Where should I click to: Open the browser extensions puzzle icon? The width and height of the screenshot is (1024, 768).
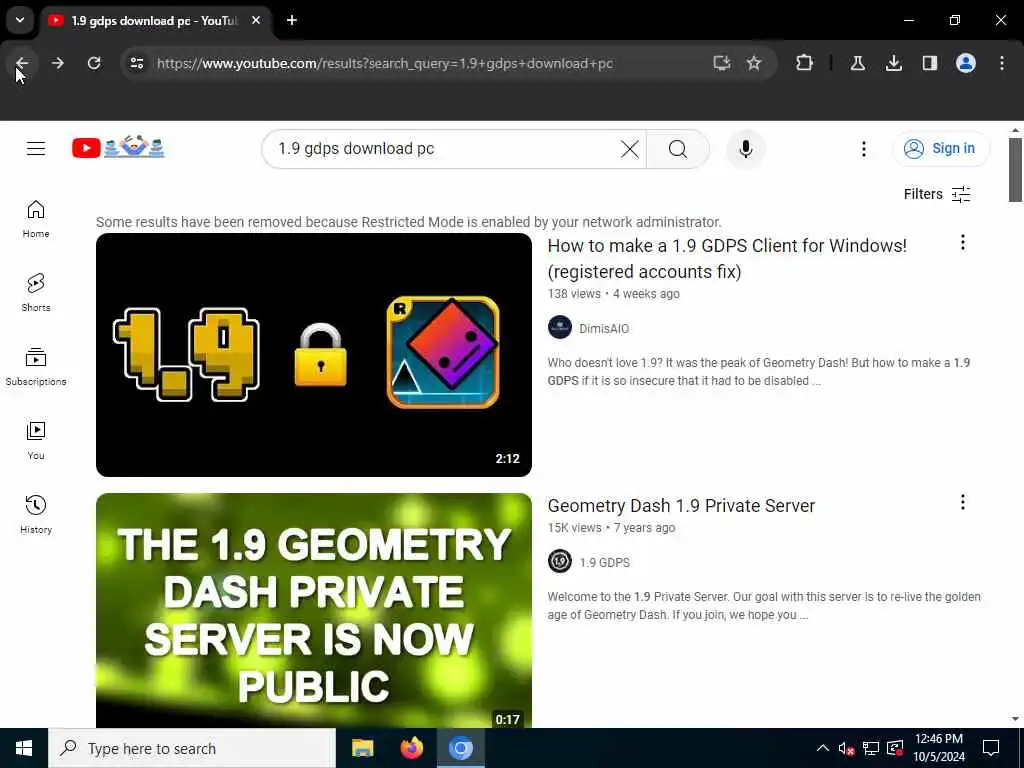(x=805, y=63)
